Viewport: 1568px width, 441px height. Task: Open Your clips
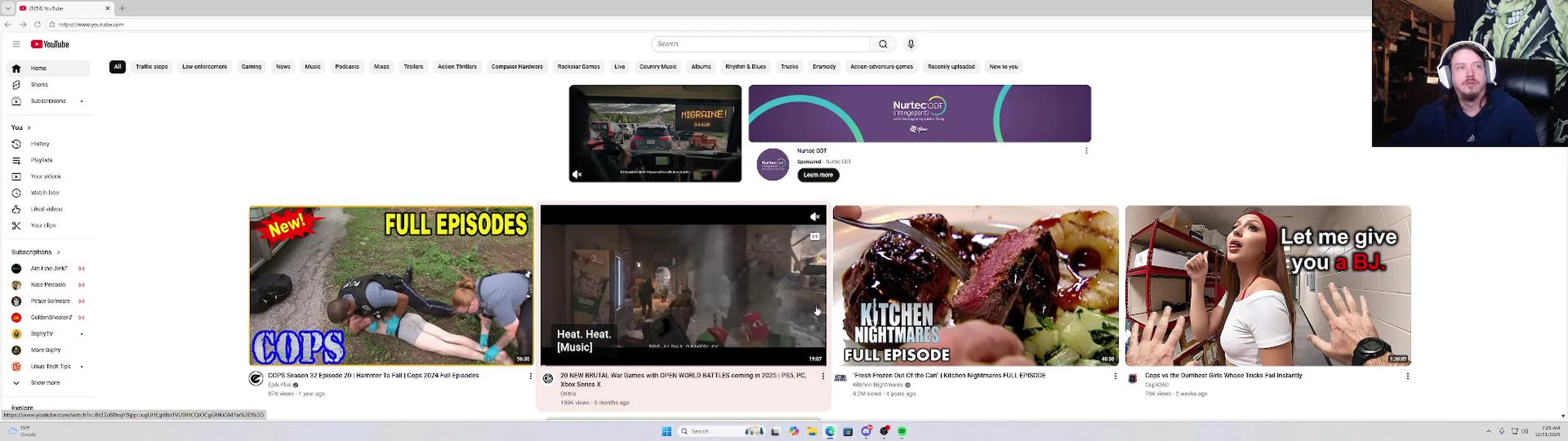48,225
